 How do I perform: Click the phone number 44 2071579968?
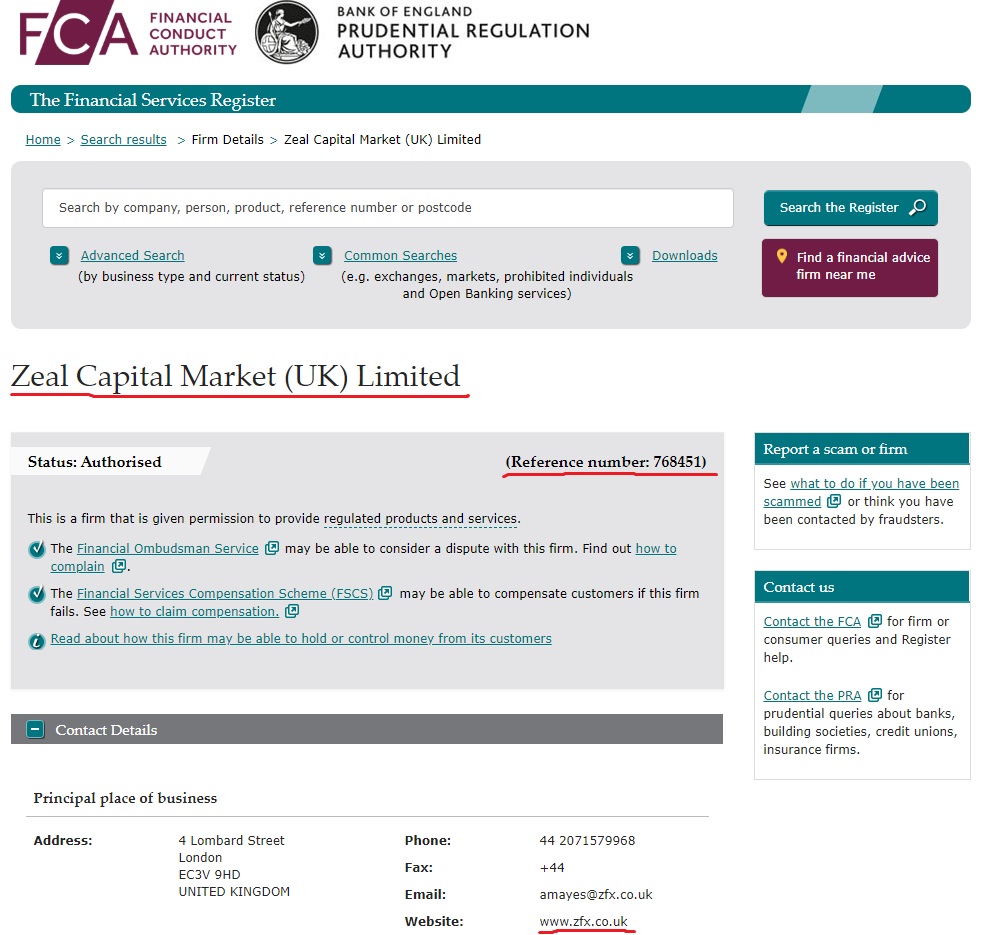coord(587,840)
